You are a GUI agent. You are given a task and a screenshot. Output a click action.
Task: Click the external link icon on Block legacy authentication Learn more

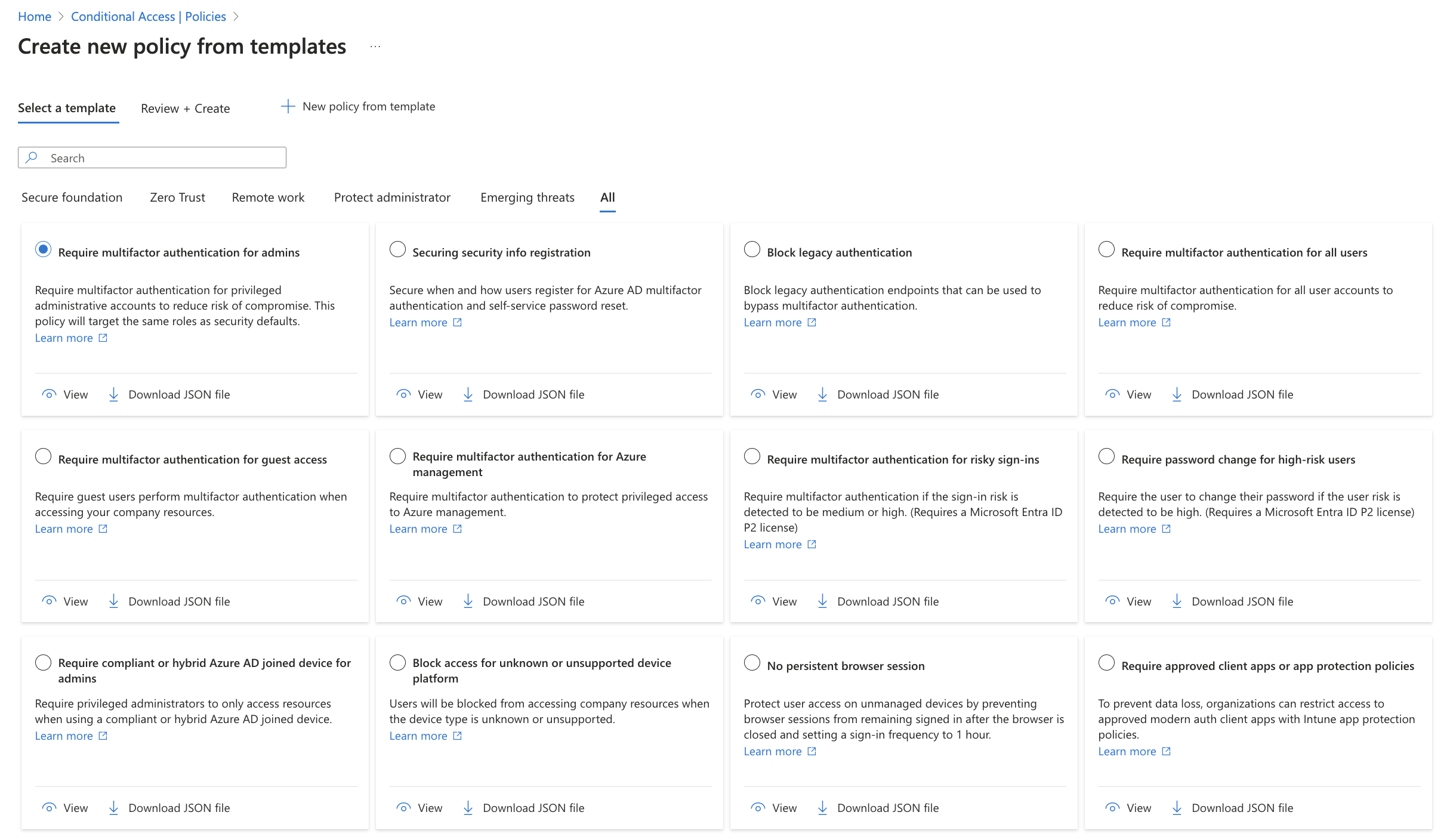812,322
